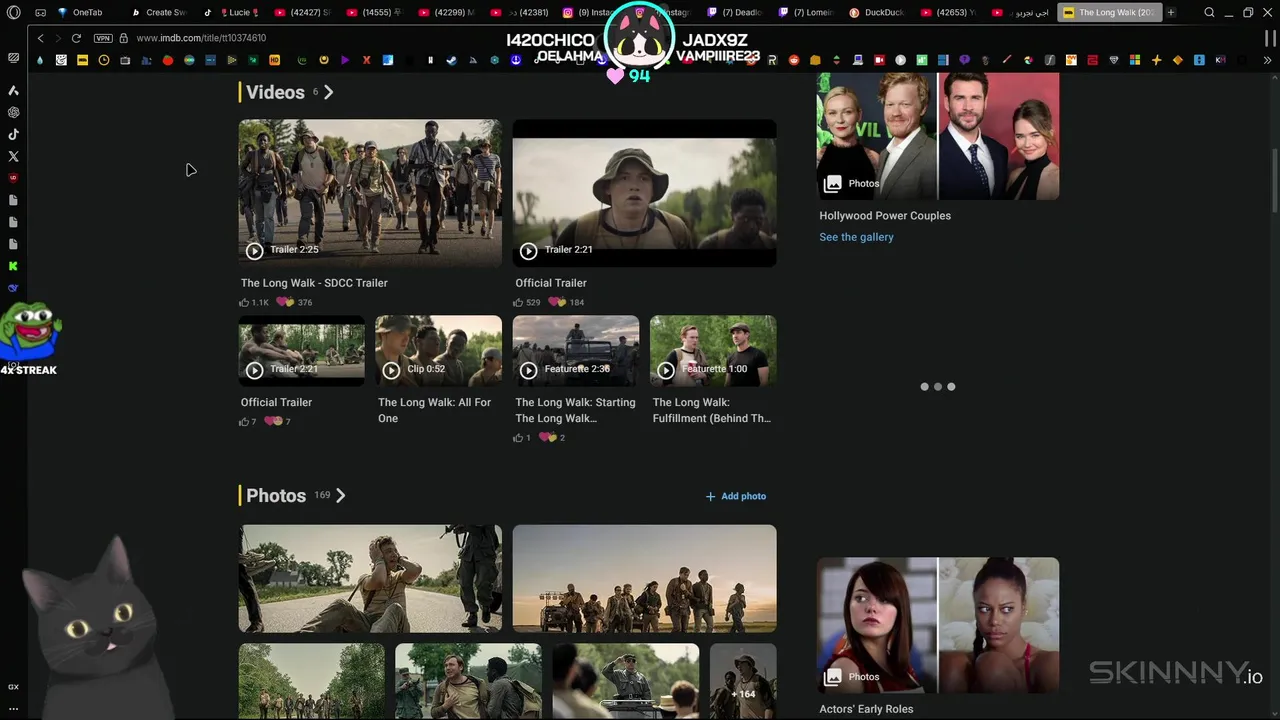Image resolution: width=1280 pixels, height=720 pixels.
Task: Switch to the Lucie TikTok tab
Action: click(231, 12)
